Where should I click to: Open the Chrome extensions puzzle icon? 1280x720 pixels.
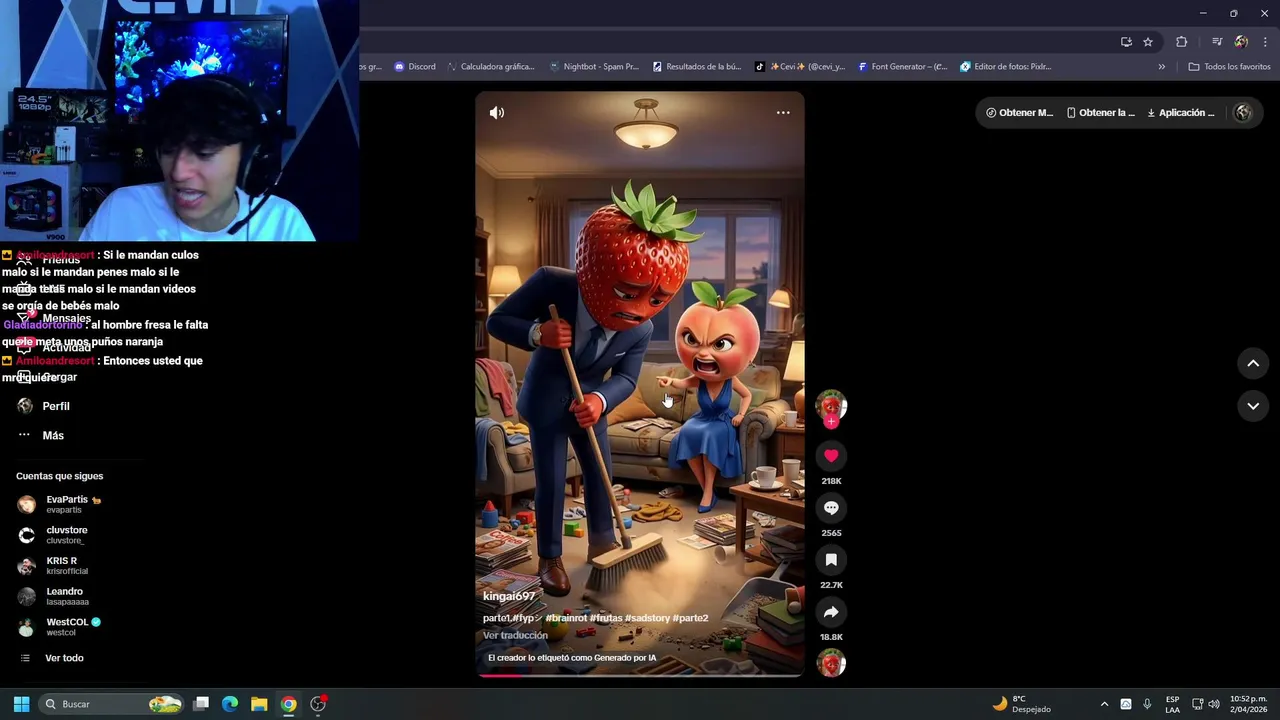1181,42
